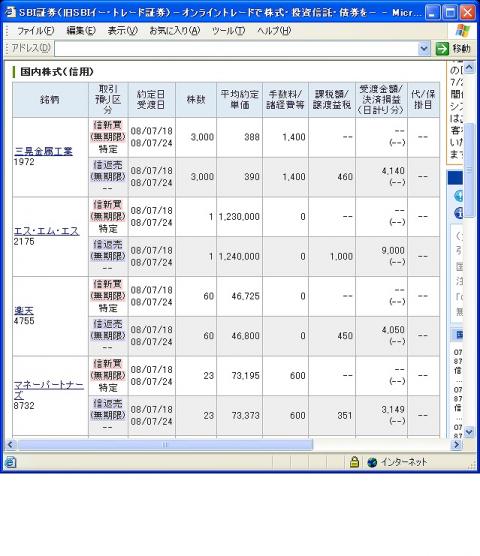Open the ツール(T) menu

[228, 31]
